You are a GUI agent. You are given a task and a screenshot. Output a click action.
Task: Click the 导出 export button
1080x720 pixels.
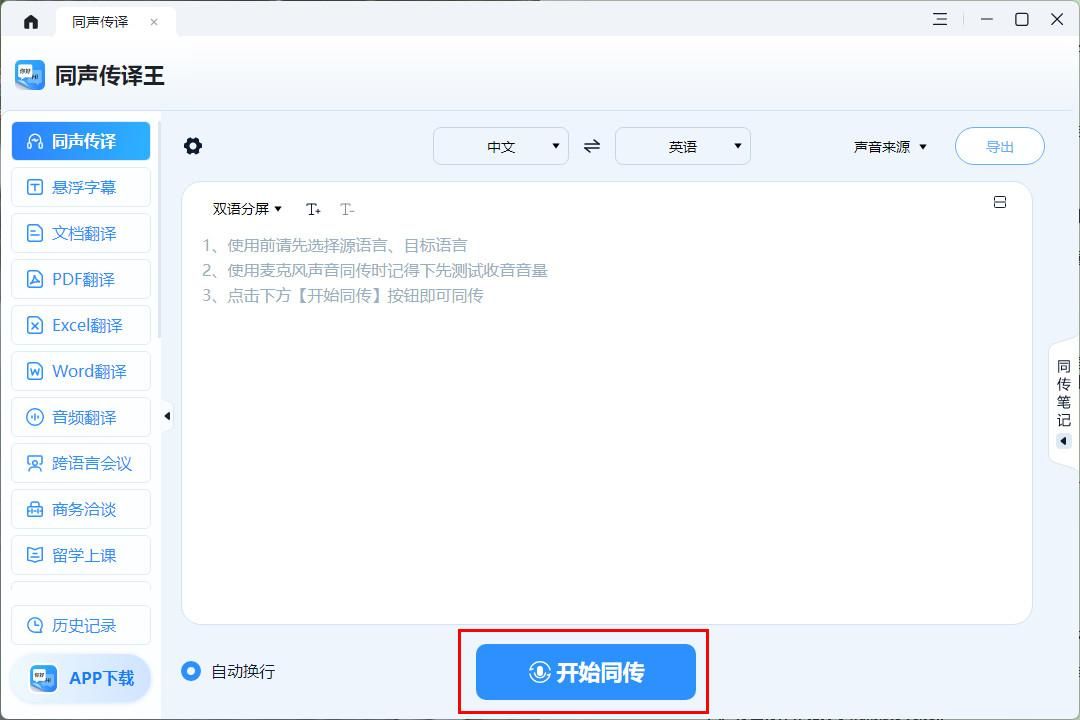tap(999, 146)
